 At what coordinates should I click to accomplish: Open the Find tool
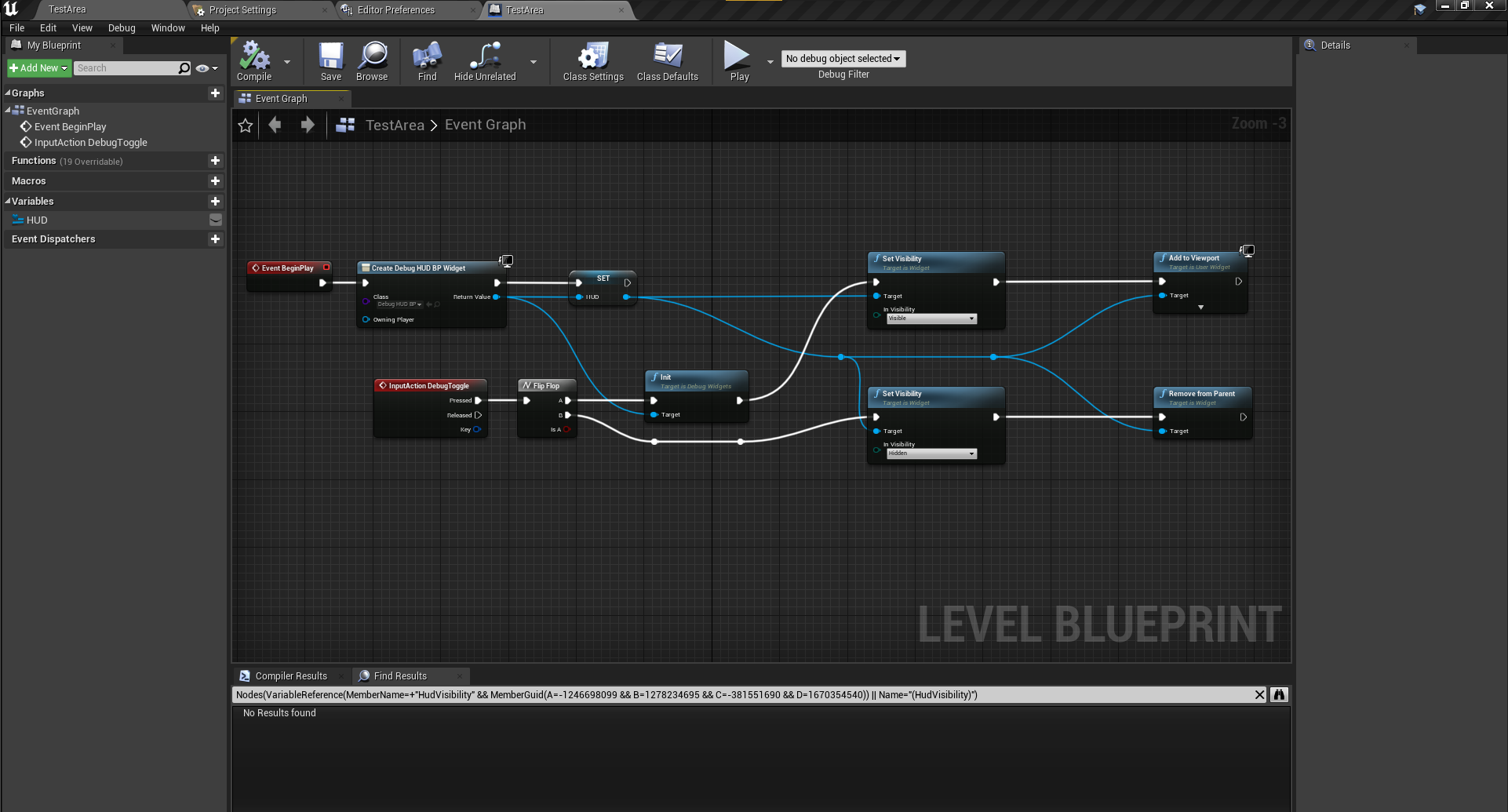427,61
